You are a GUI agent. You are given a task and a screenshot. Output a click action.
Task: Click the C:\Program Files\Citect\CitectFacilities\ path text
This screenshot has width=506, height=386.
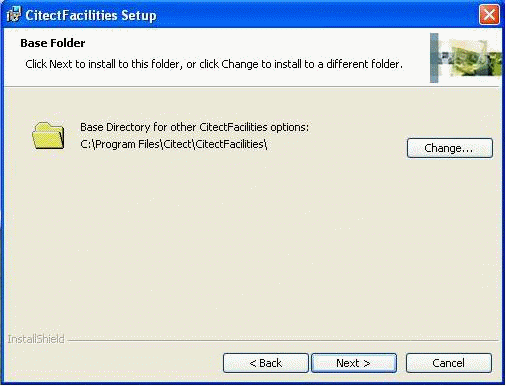point(174,144)
